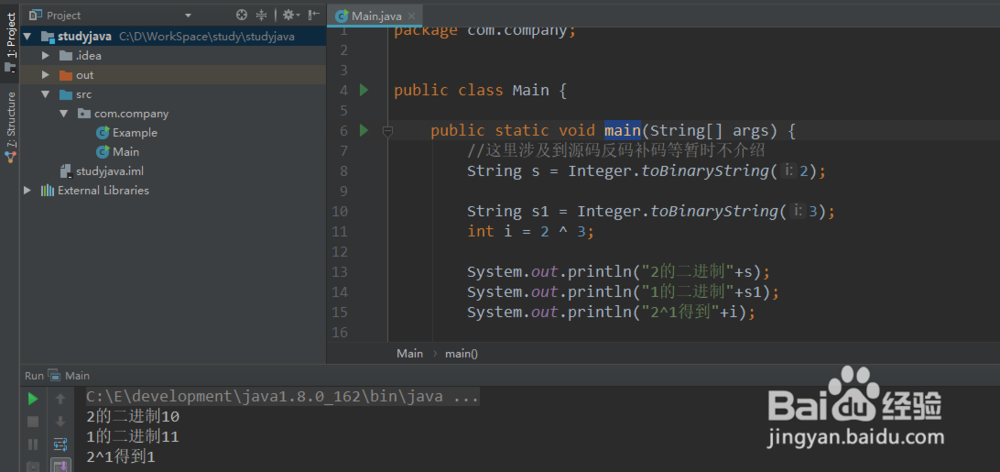Click console output "1的二进制11"
The image size is (1000, 472).
(132, 437)
